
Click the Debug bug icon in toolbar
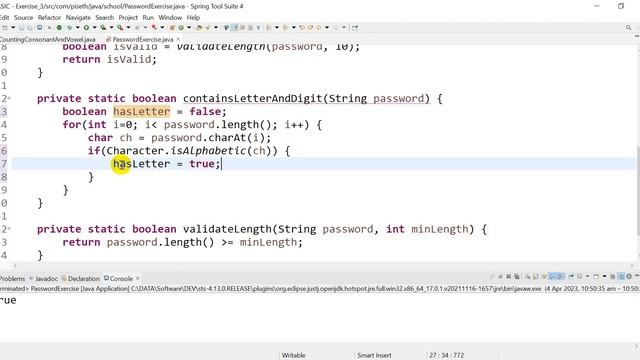tap(69, 28)
